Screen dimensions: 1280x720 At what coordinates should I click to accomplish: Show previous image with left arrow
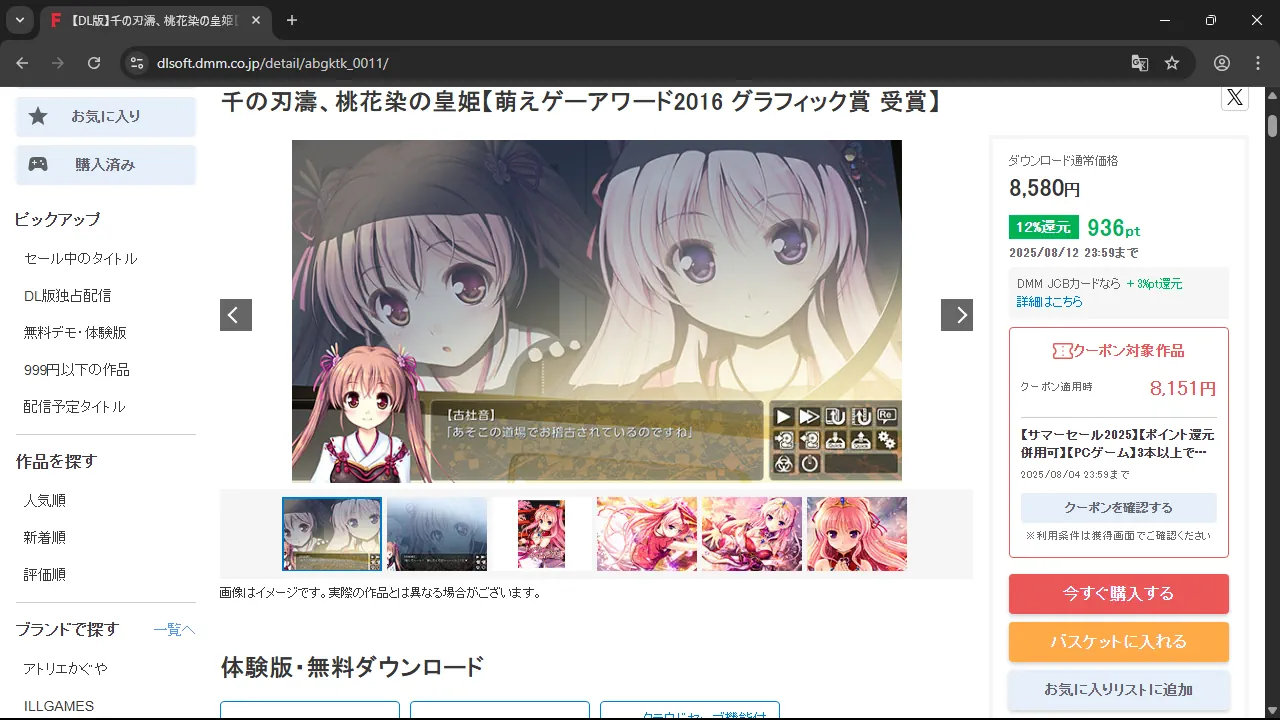click(x=236, y=315)
